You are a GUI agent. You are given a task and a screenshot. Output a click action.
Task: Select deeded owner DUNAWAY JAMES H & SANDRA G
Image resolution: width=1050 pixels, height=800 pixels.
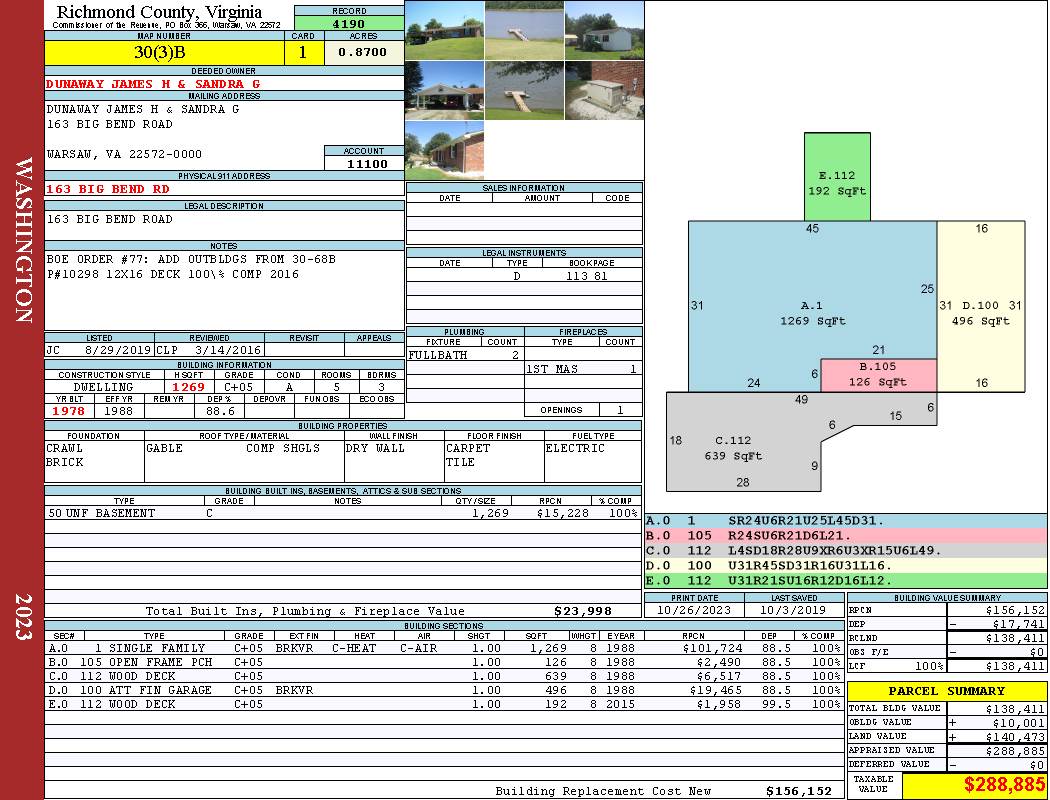pyautogui.click(x=153, y=84)
